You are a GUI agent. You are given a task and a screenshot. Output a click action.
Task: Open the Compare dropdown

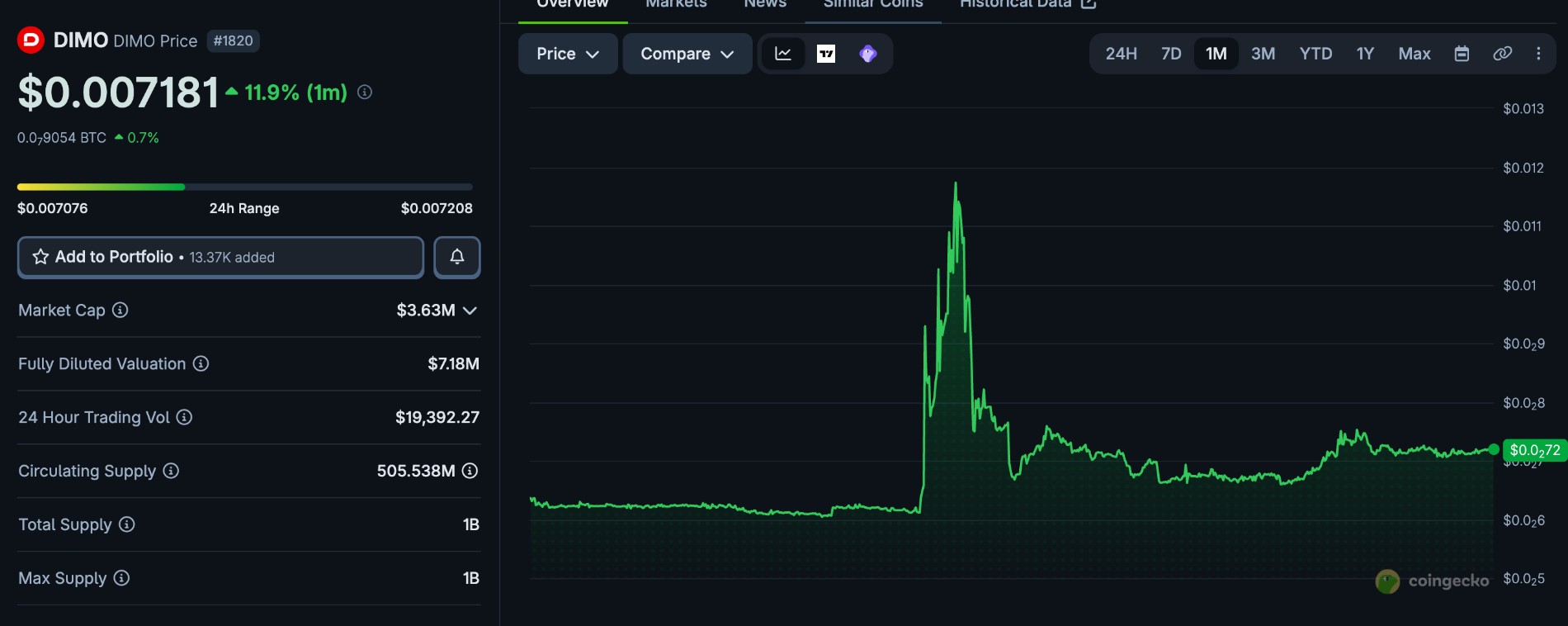687,54
